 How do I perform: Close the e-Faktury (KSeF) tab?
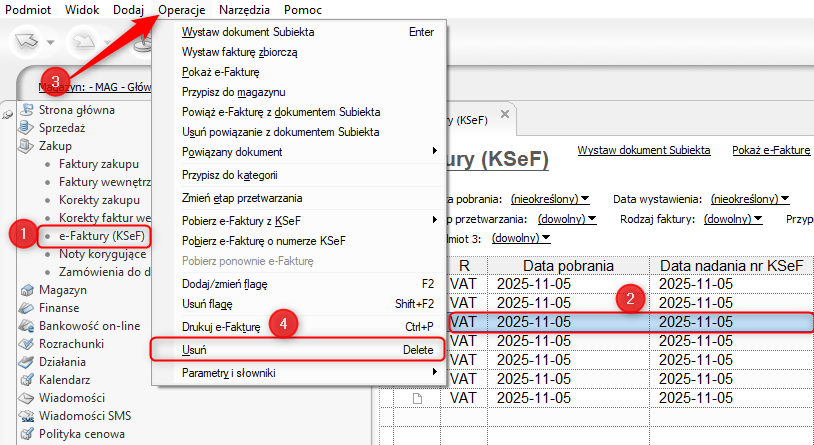[504, 116]
